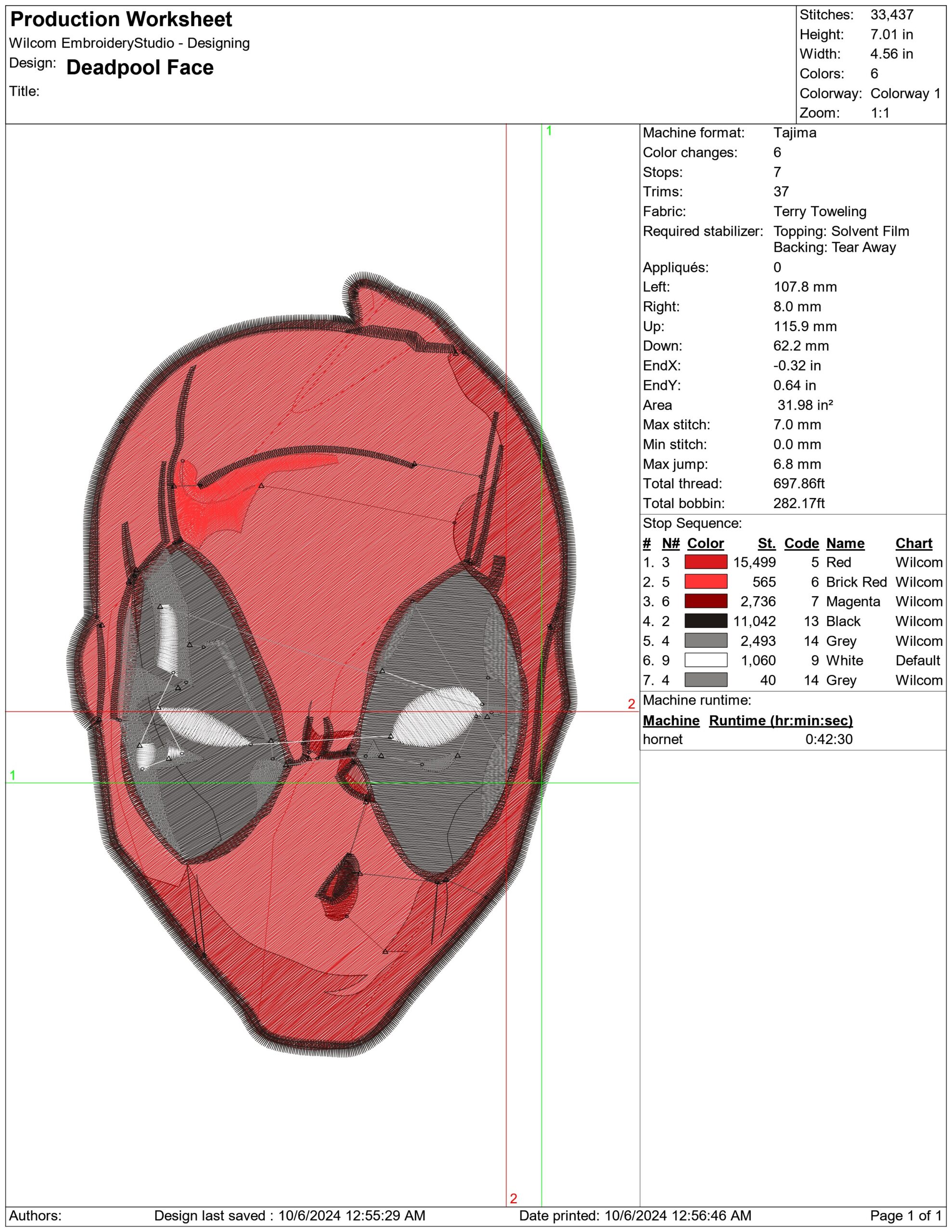
Task: Click the Down value '62.2 mm'
Action: point(801,346)
